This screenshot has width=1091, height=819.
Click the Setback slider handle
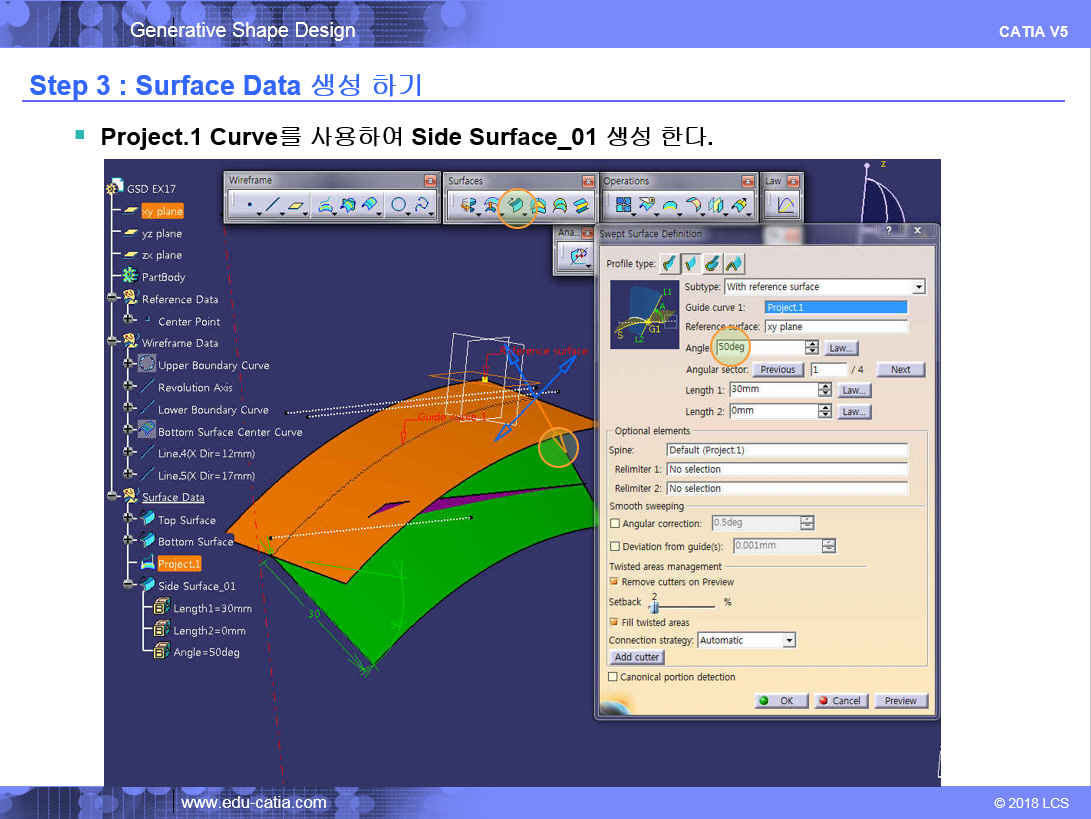[653, 606]
